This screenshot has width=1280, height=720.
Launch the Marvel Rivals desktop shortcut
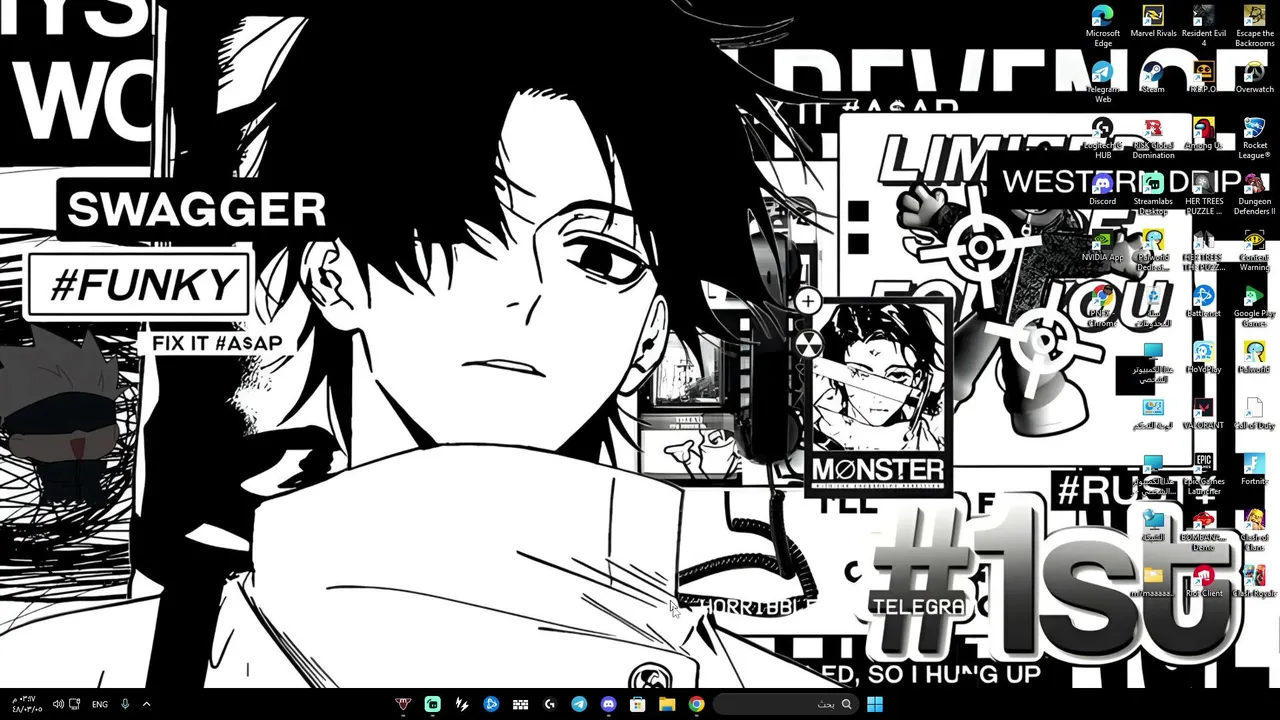coord(1153,21)
